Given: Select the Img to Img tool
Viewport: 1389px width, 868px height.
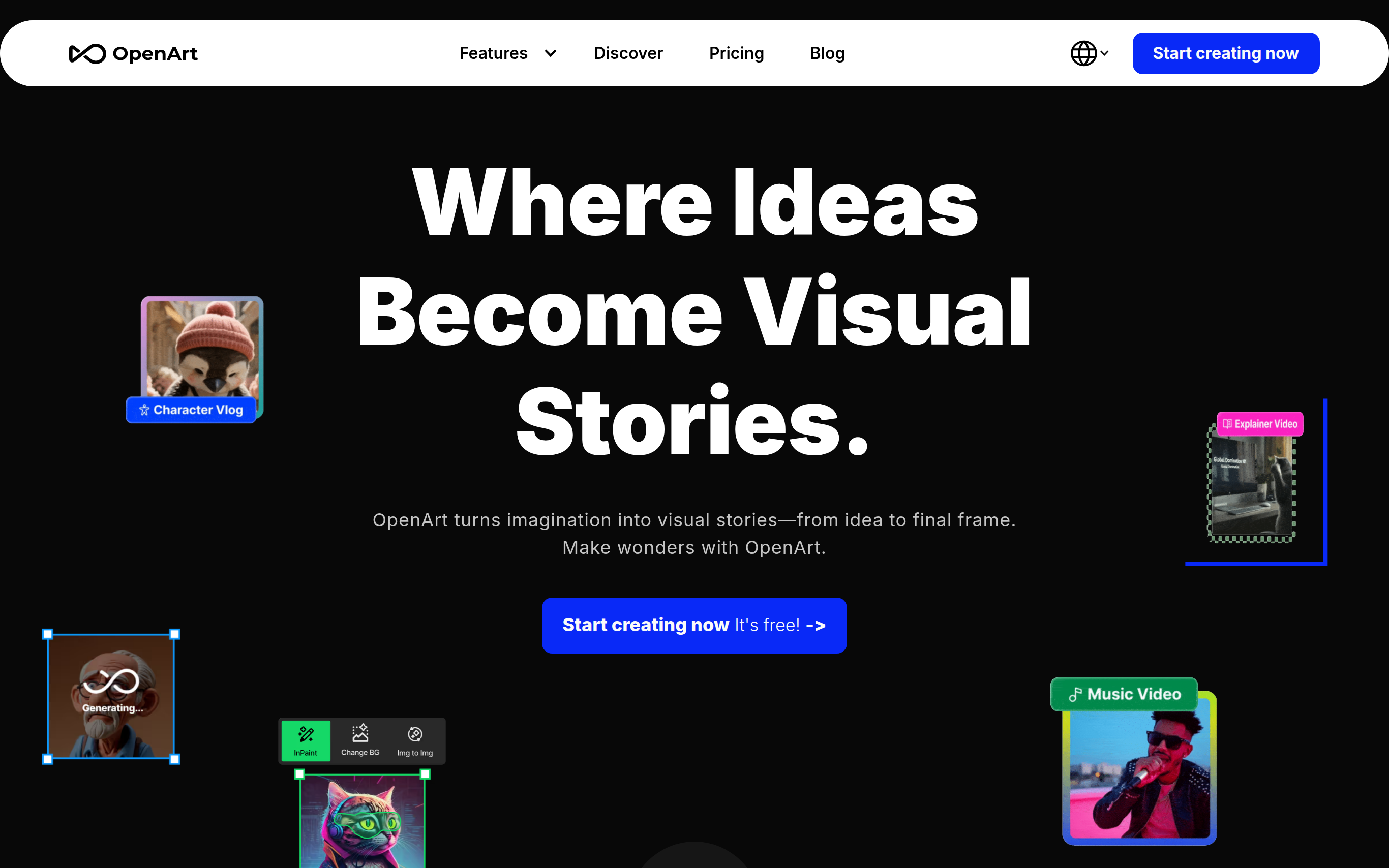Looking at the screenshot, I should [414, 740].
